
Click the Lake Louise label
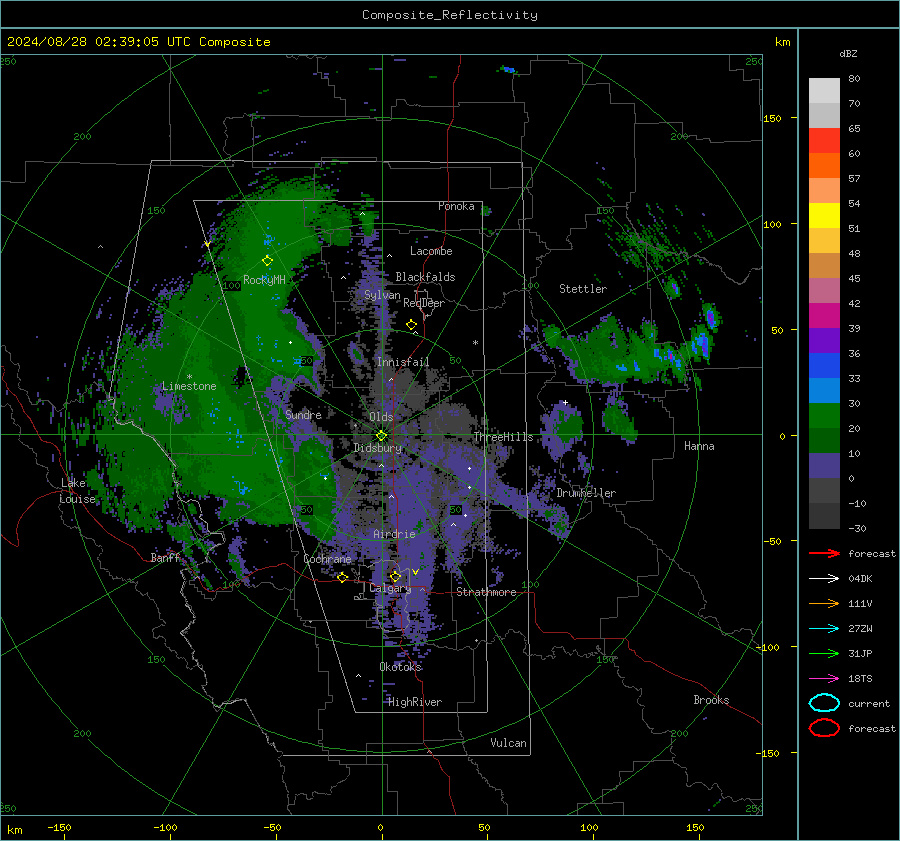(77, 491)
